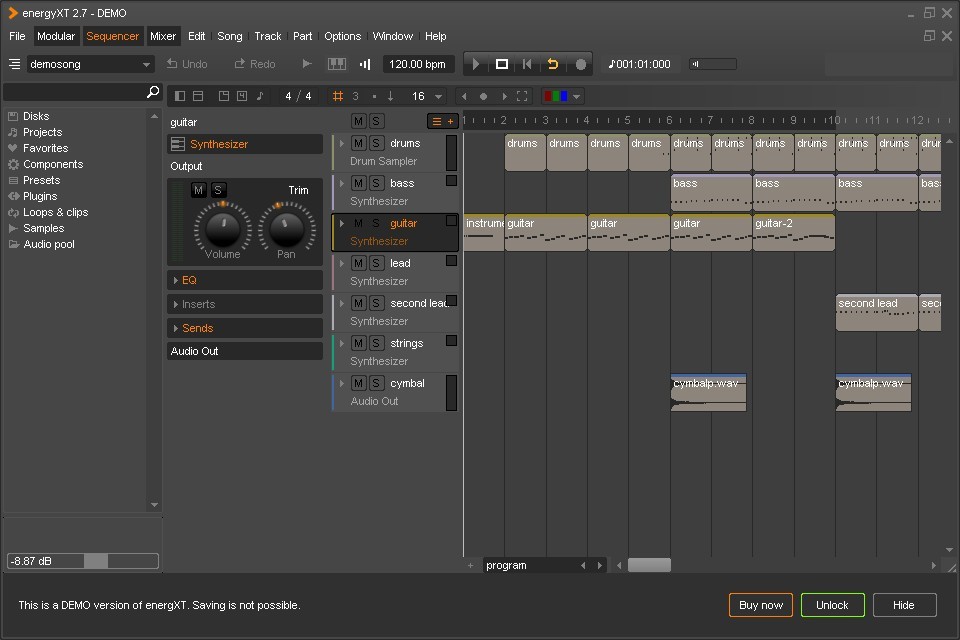Expand the guitar track
Viewport: 960px width, 640px height.
point(342,223)
